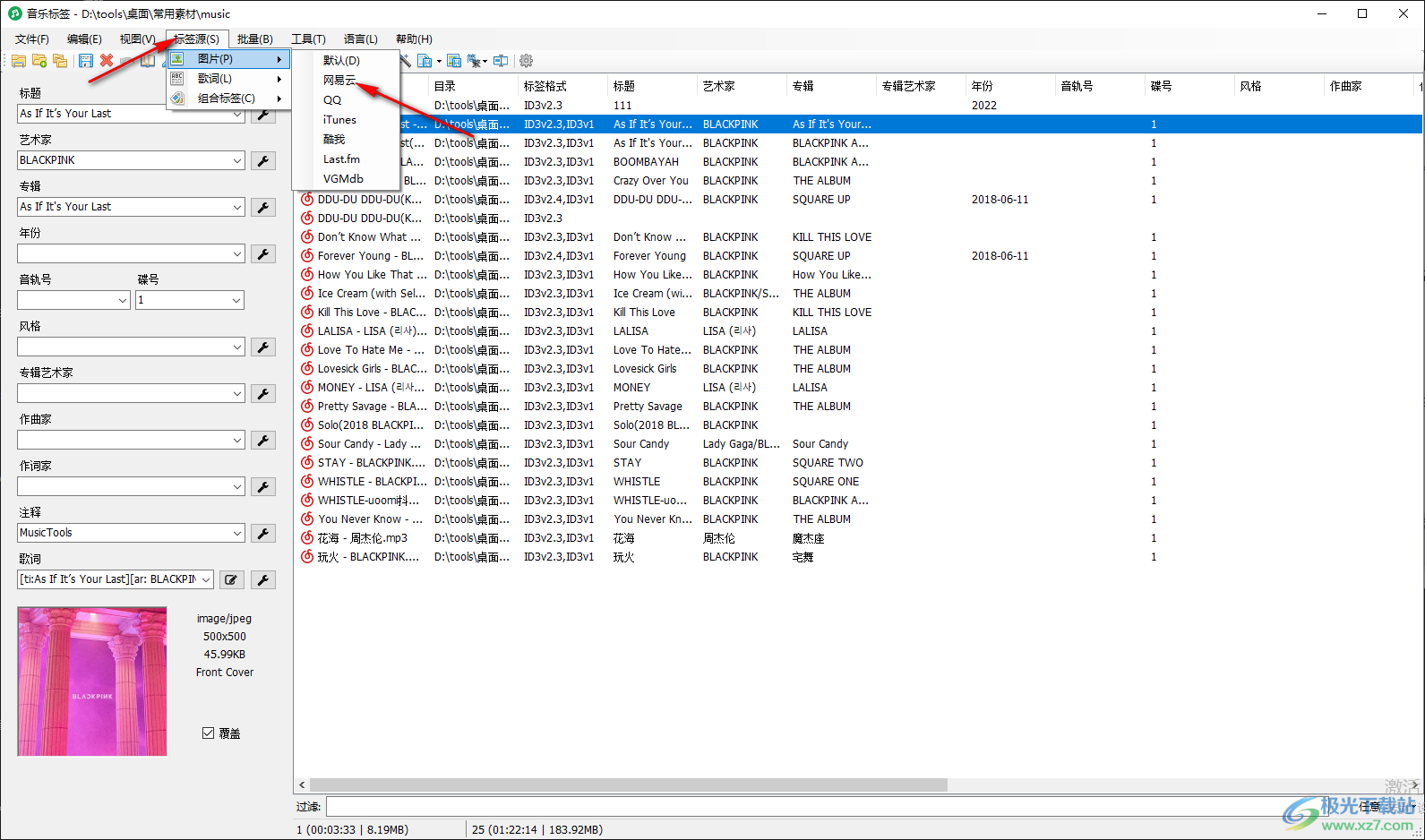Click the lyrics edit pencil button

[x=231, y=580]
